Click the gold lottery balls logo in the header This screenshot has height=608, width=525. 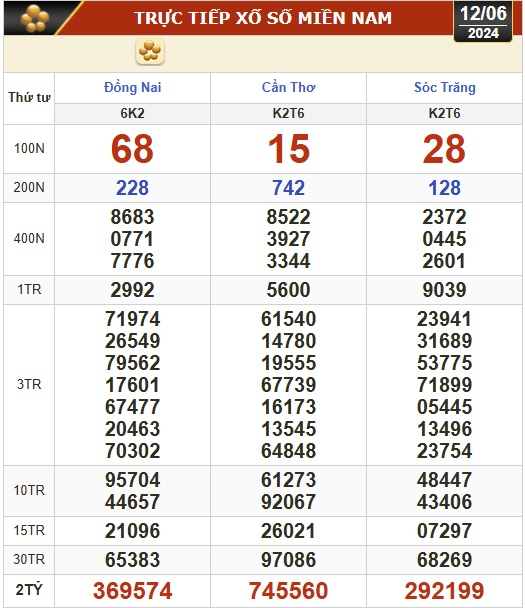[35, 18]
